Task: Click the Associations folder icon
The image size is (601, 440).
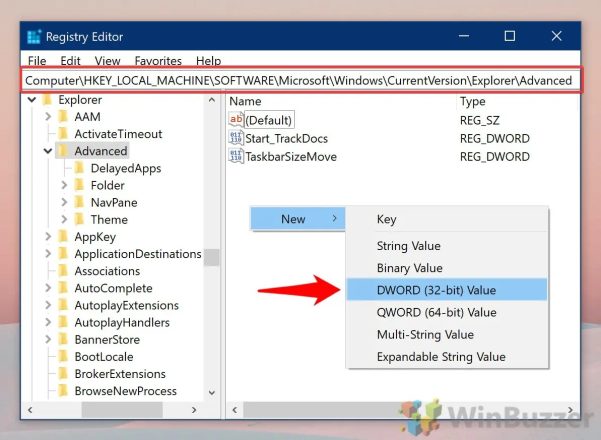Action: coord(63,271)
